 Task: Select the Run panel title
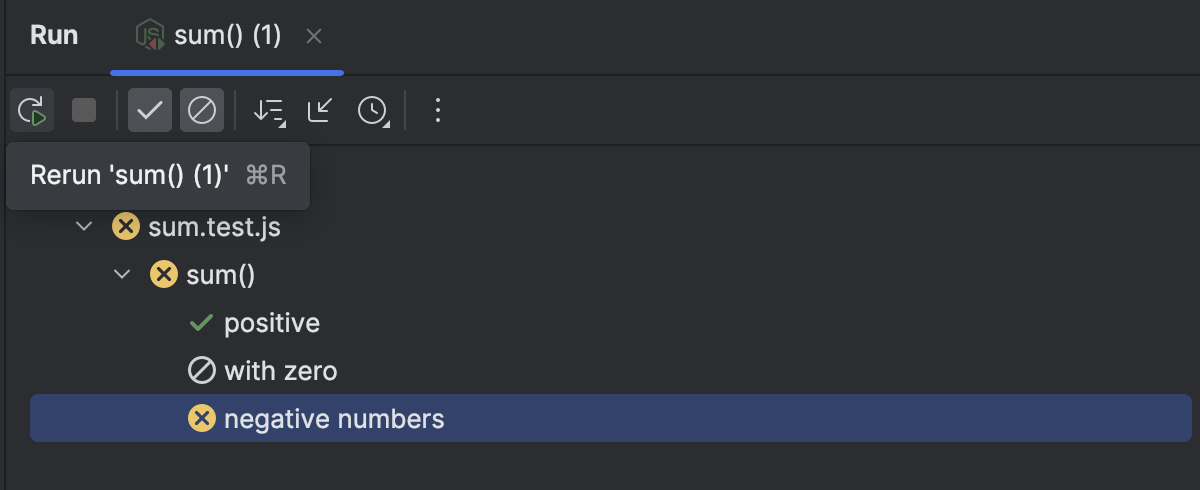point(54,36)
